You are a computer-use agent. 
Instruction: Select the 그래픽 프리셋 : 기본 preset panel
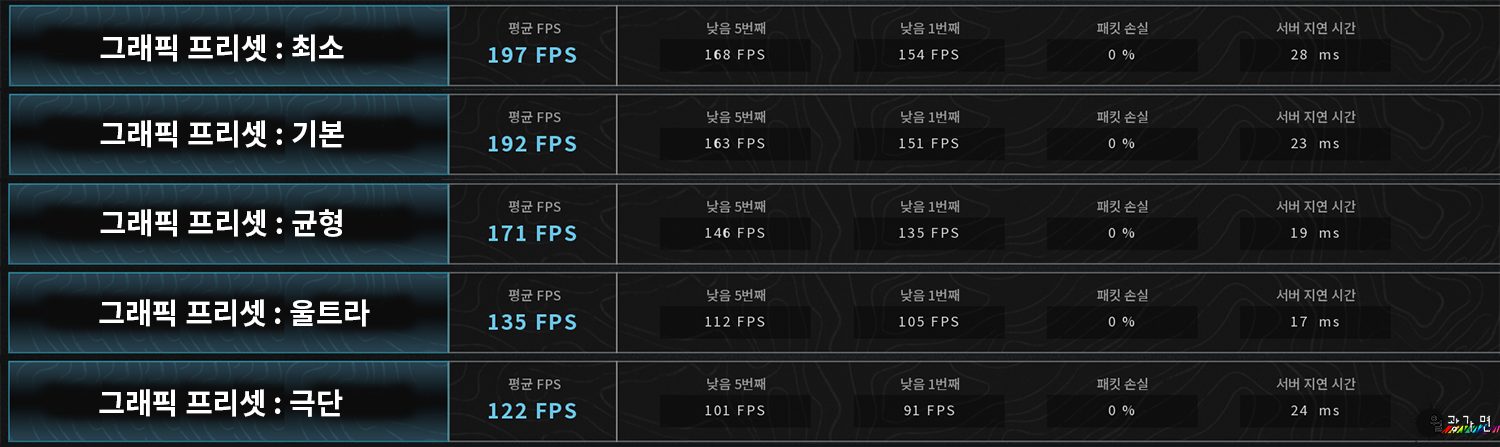pyautogui.click(x=228, y=135)
